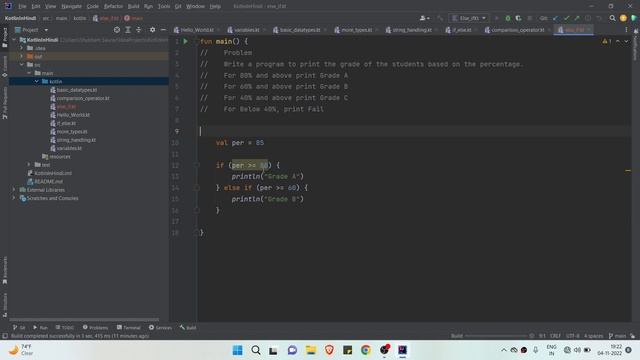Expand the out folder
Viewport: 640px width, 360px height.
(22, 56)
